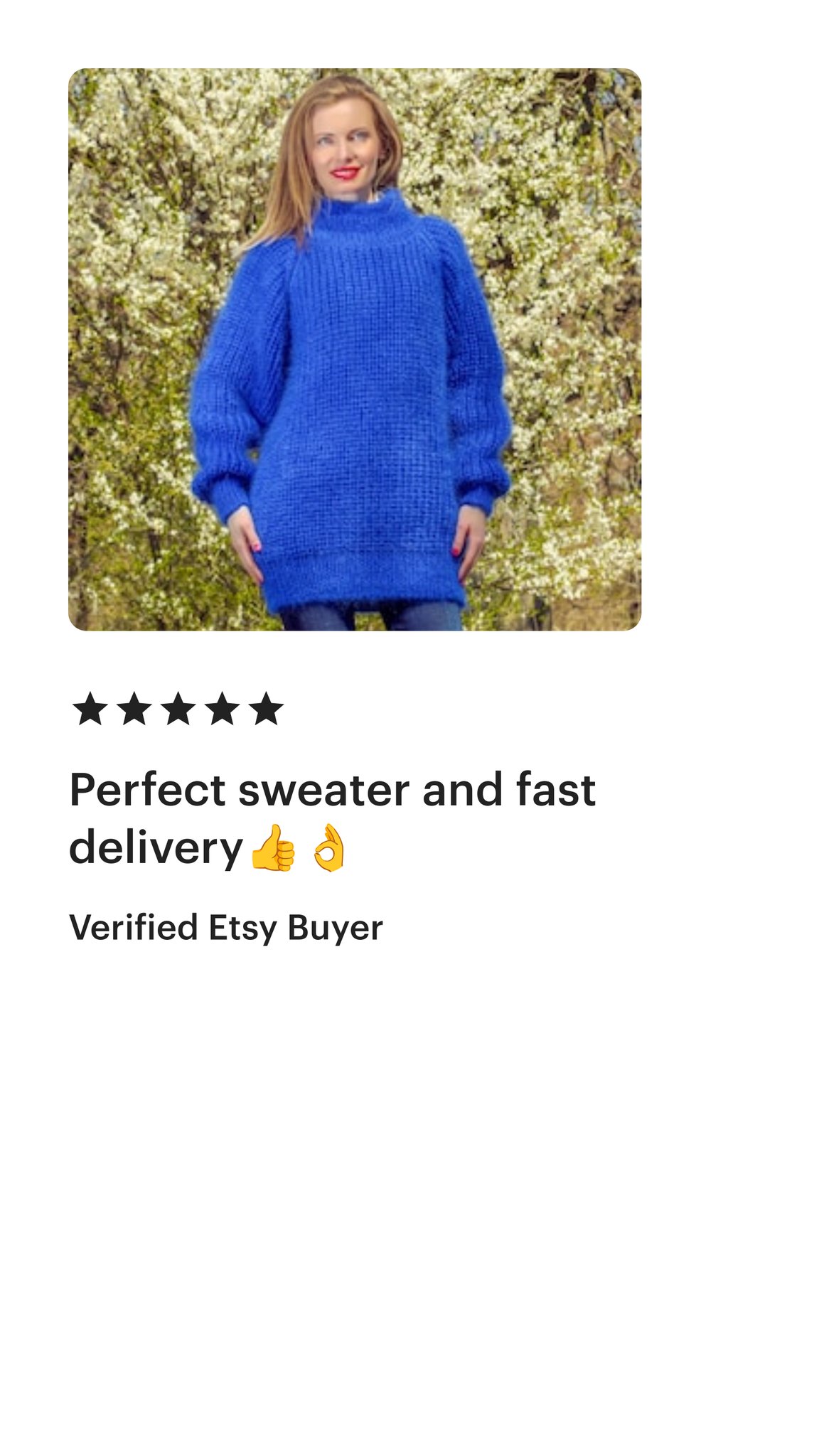819x1456 pixels.
Task: Click the word "delivery" in the review
Action: pyautogui.click(x=156, y=850)
